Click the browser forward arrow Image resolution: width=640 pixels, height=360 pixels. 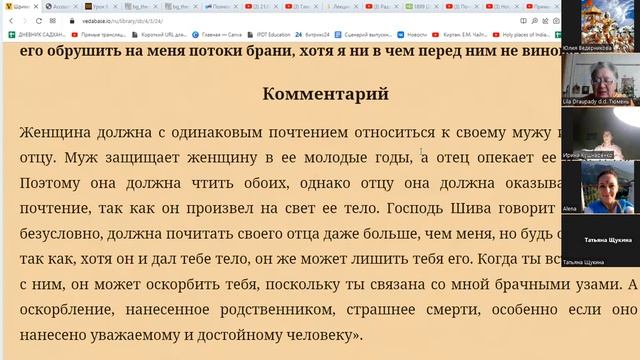25,21
